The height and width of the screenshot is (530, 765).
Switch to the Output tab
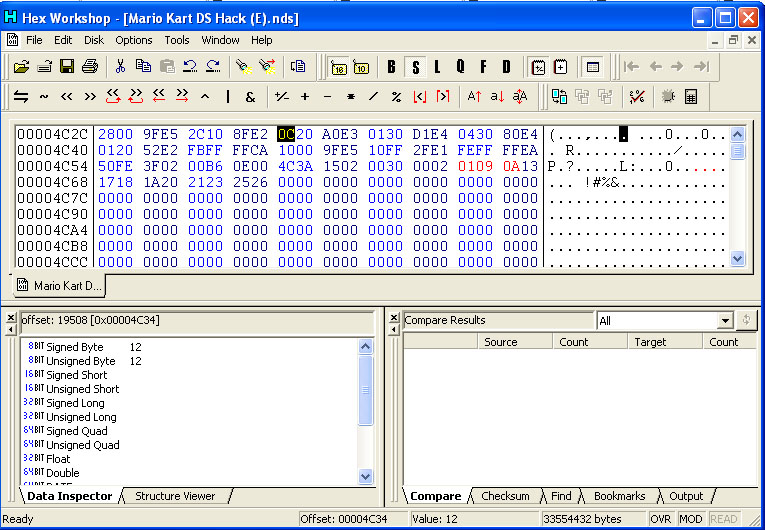coord(686,496)
